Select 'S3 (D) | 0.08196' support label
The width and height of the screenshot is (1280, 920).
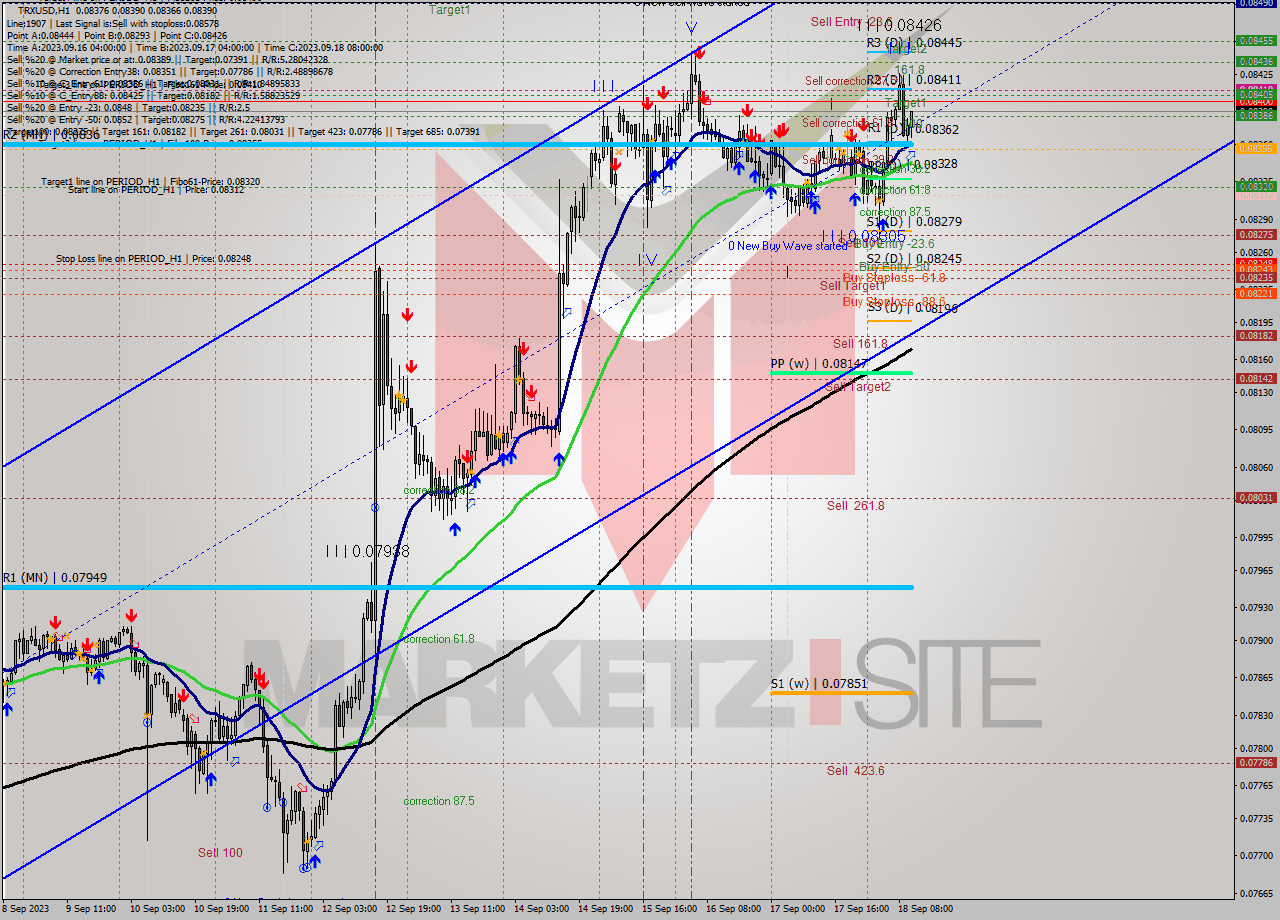click(x=912, y=309)
